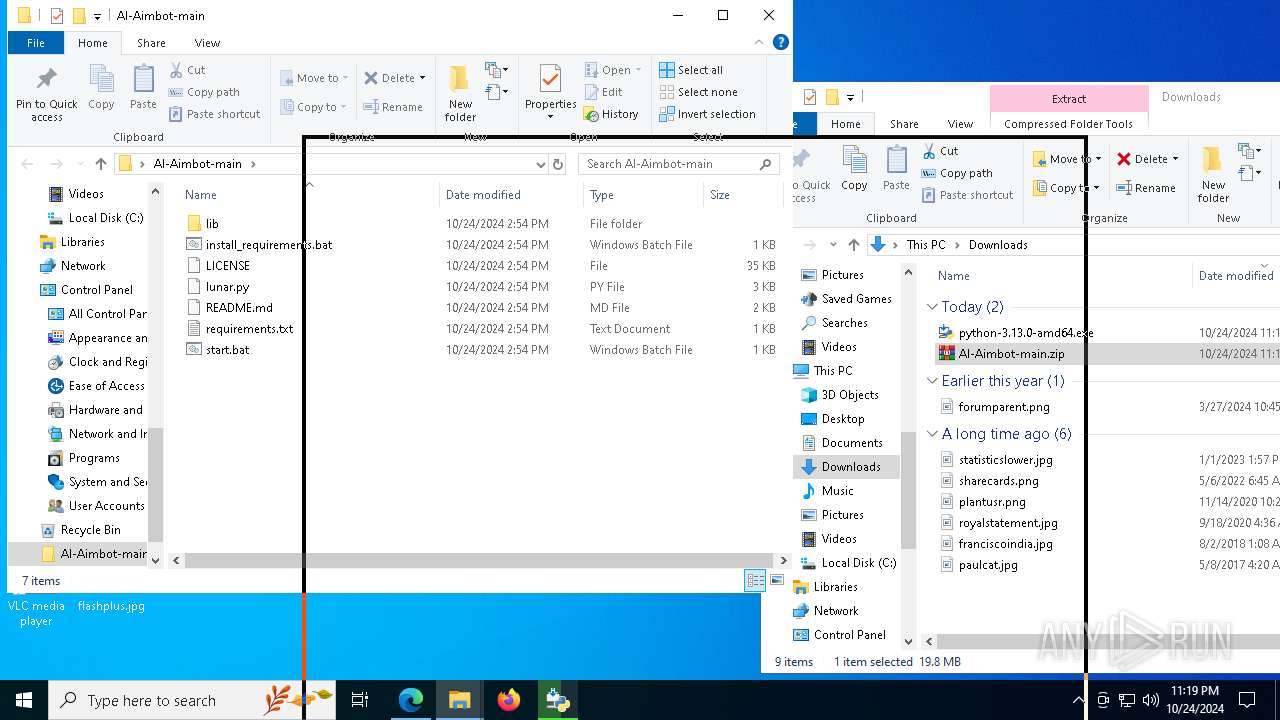Screen dimensions: 1280x720
Task: Open the File menu in AI-Aimbot-main window
Action: (36, 43)
